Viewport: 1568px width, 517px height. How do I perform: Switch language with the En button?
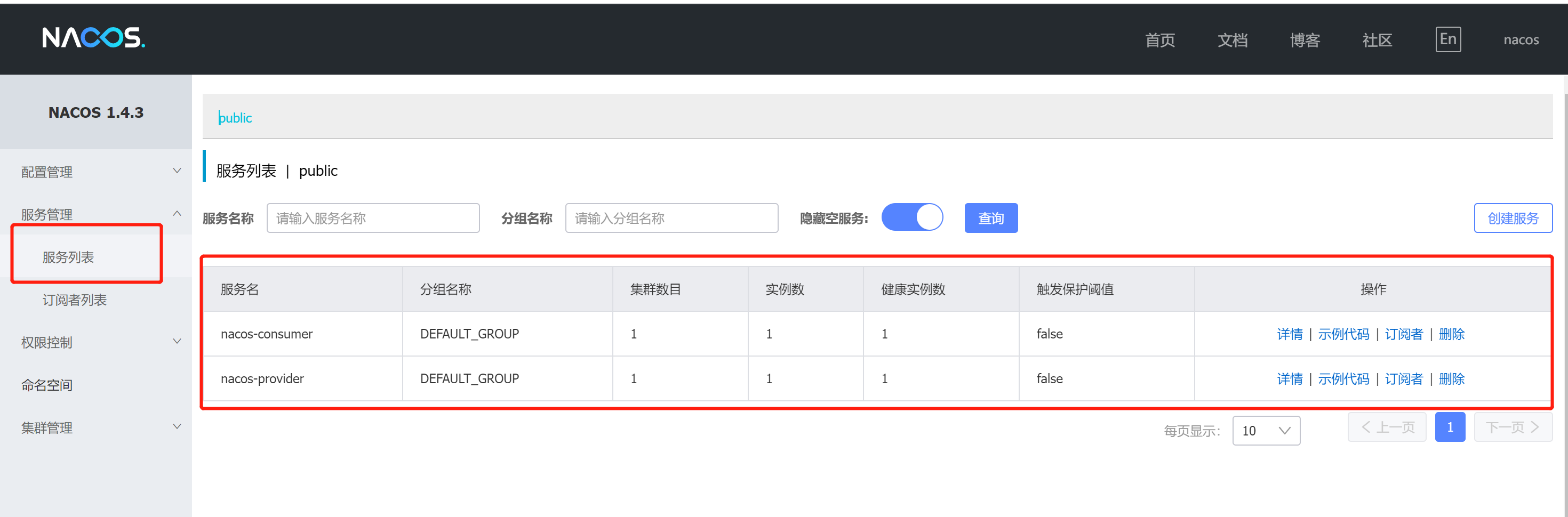click(x=1448, y=39)
